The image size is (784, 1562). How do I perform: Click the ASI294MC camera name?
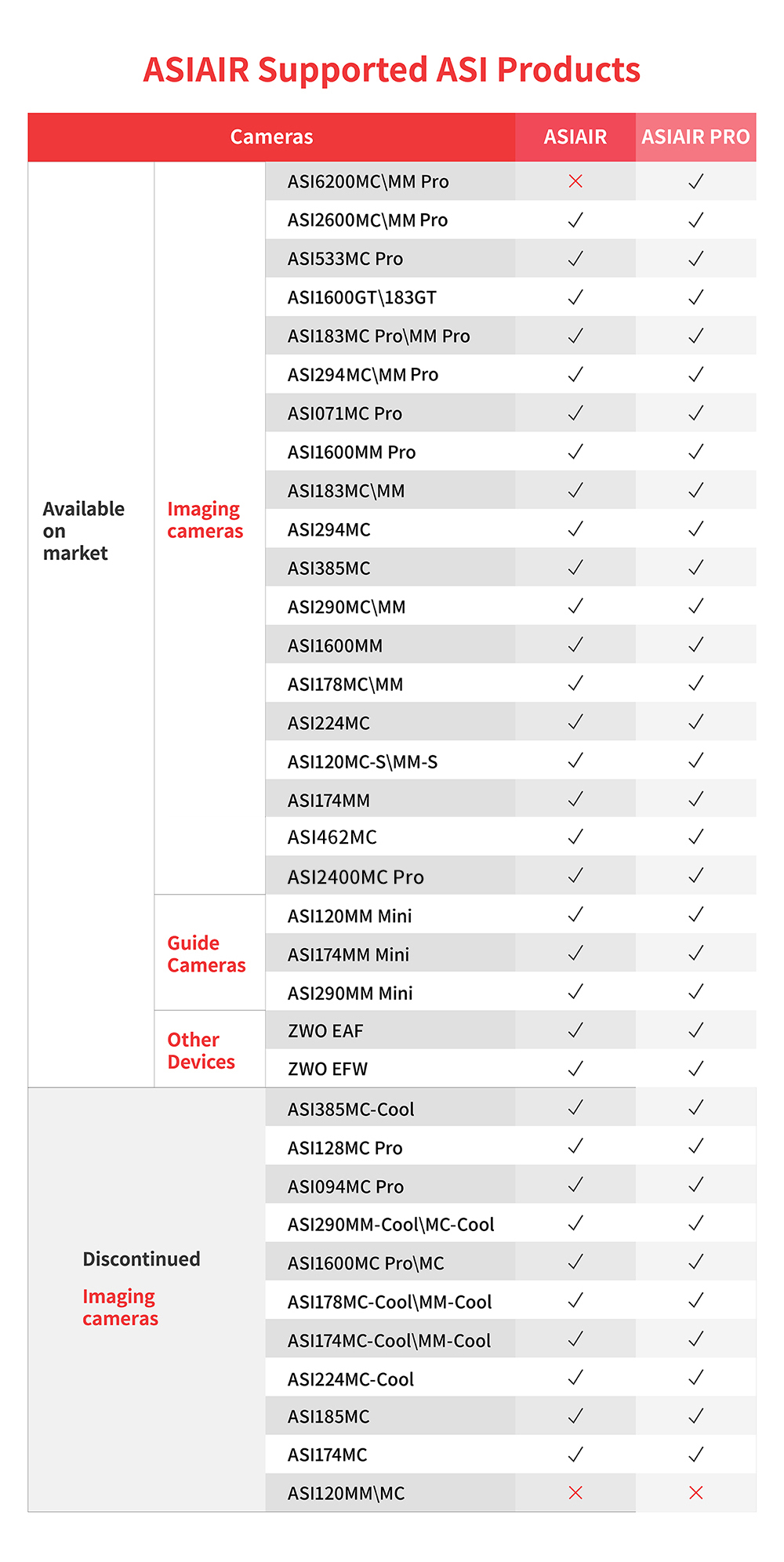coord(329,530)
